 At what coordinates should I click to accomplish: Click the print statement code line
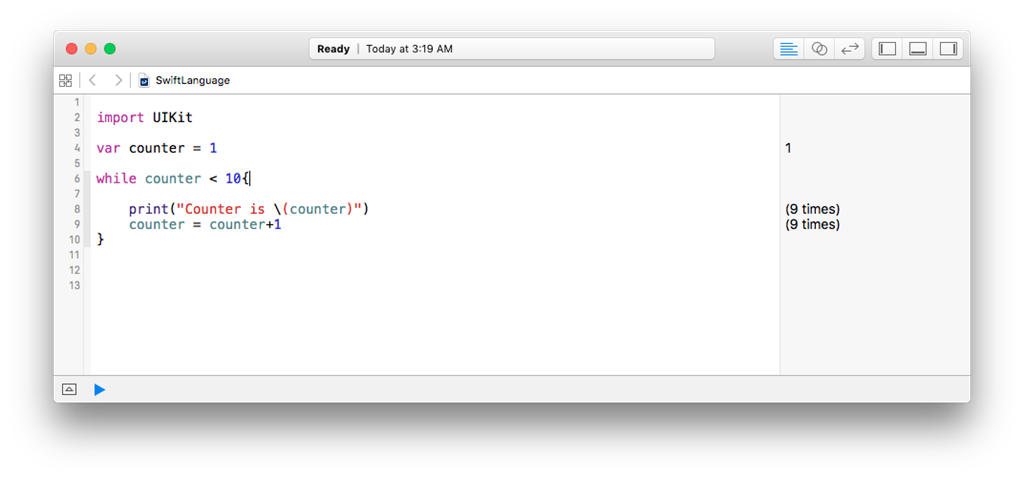point(249,209)
